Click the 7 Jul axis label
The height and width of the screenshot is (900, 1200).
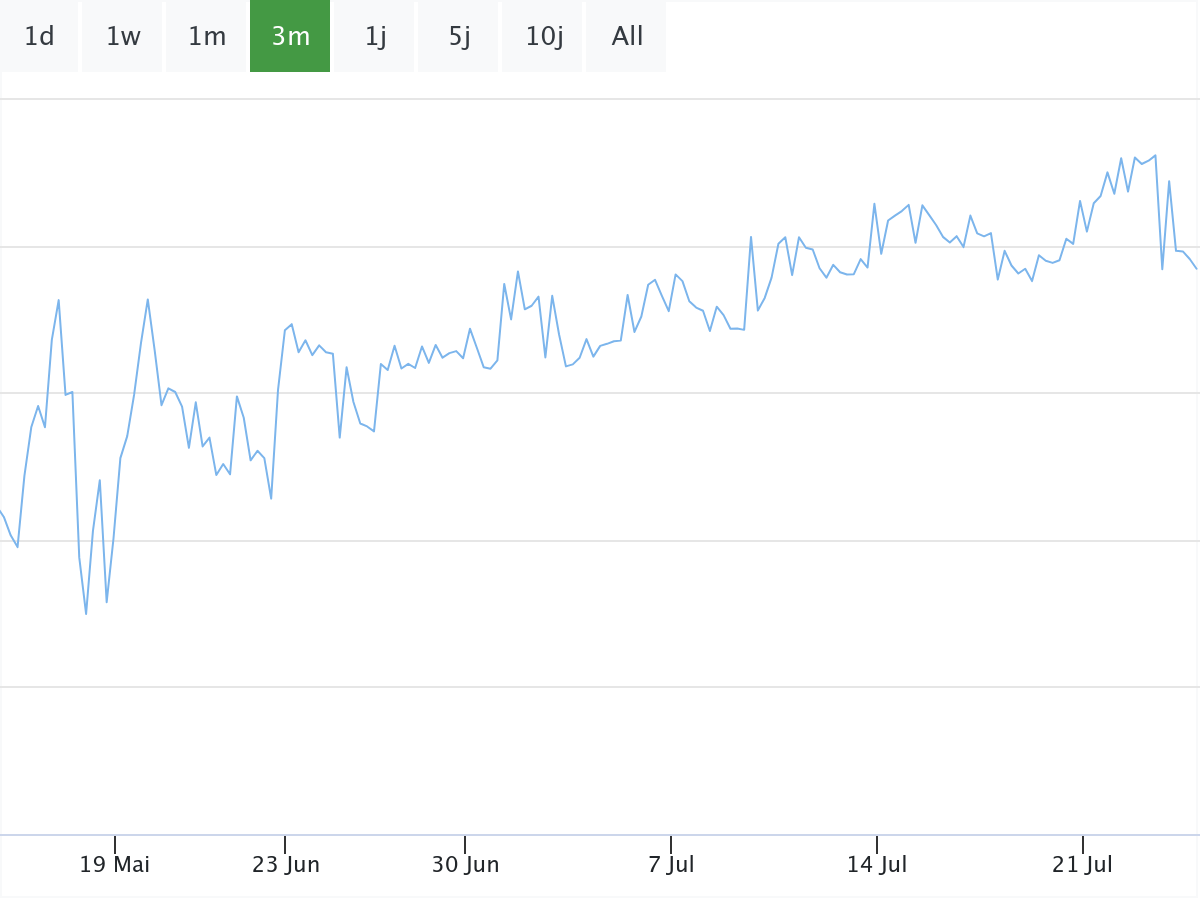click(671, 864)
